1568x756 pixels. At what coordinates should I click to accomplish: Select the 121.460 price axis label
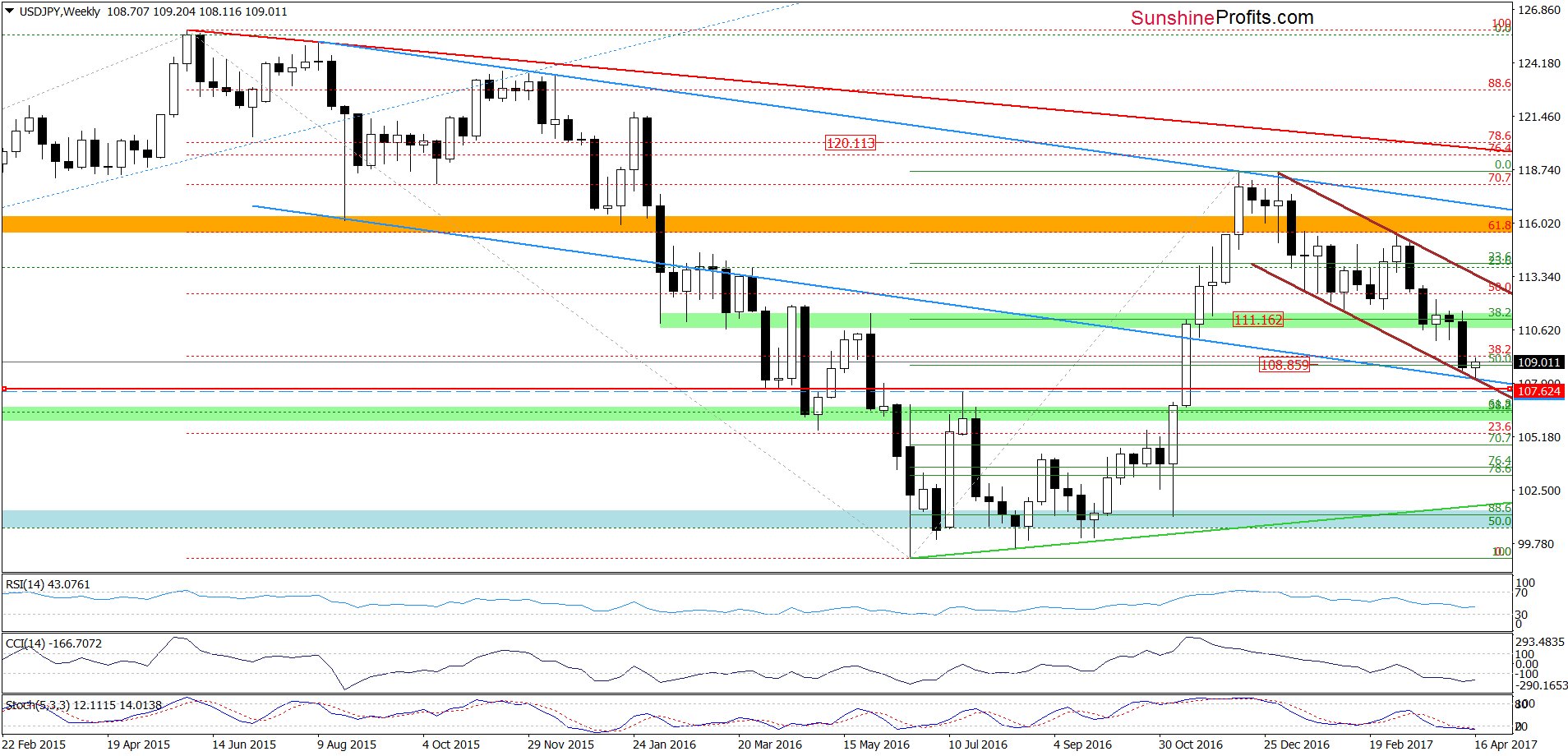tap(1538, 117)
